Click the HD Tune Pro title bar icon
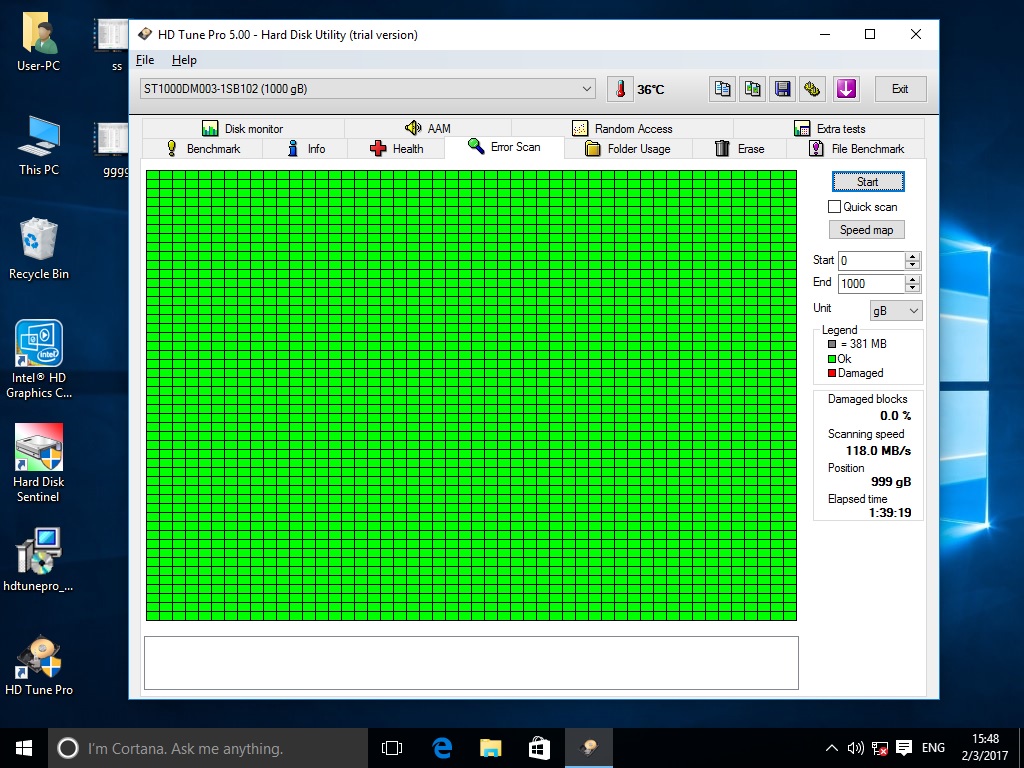The width and height of the screenshot is (1024, 768). tap(145, 34)
